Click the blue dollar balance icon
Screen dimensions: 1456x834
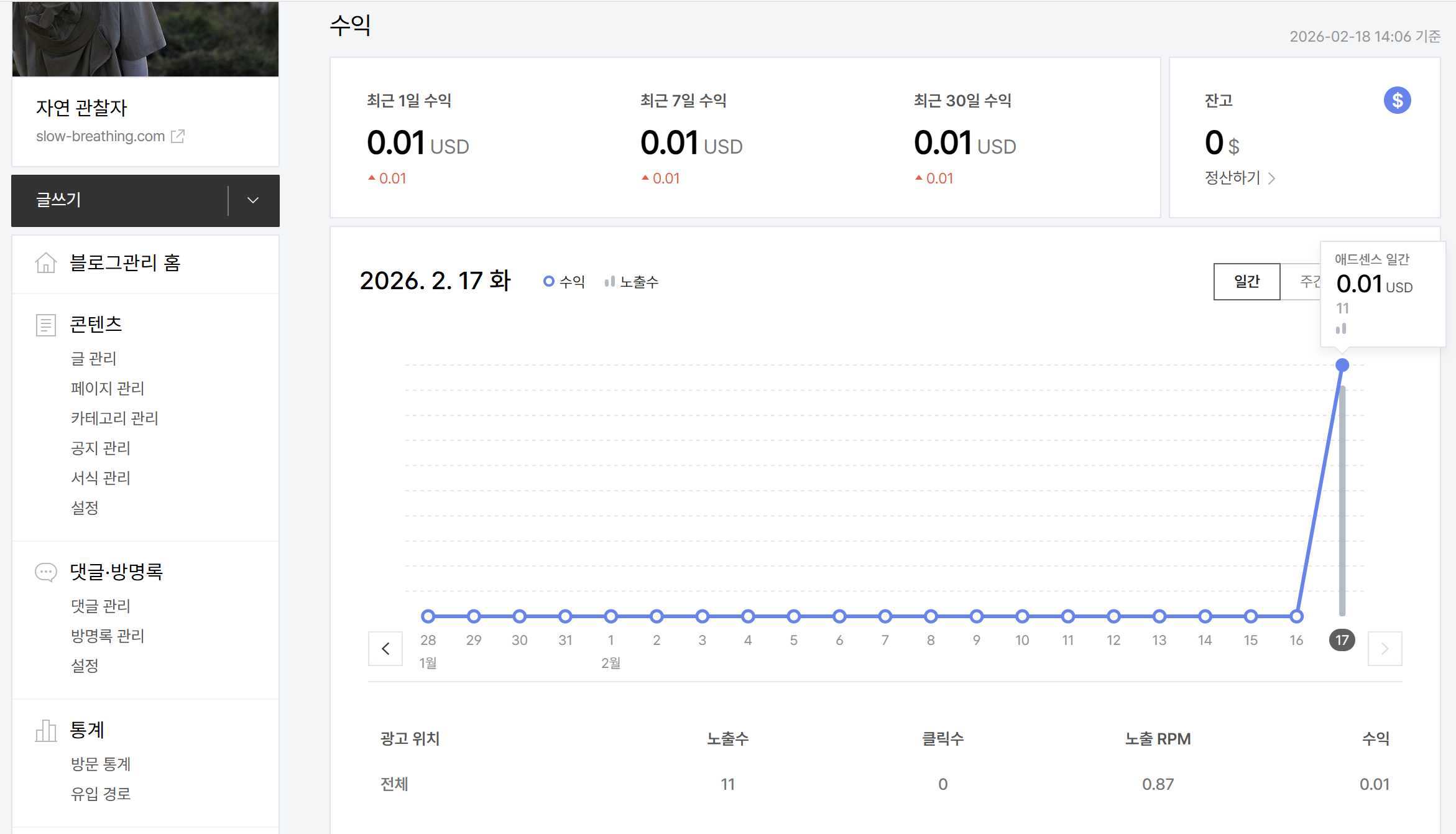1397,100
